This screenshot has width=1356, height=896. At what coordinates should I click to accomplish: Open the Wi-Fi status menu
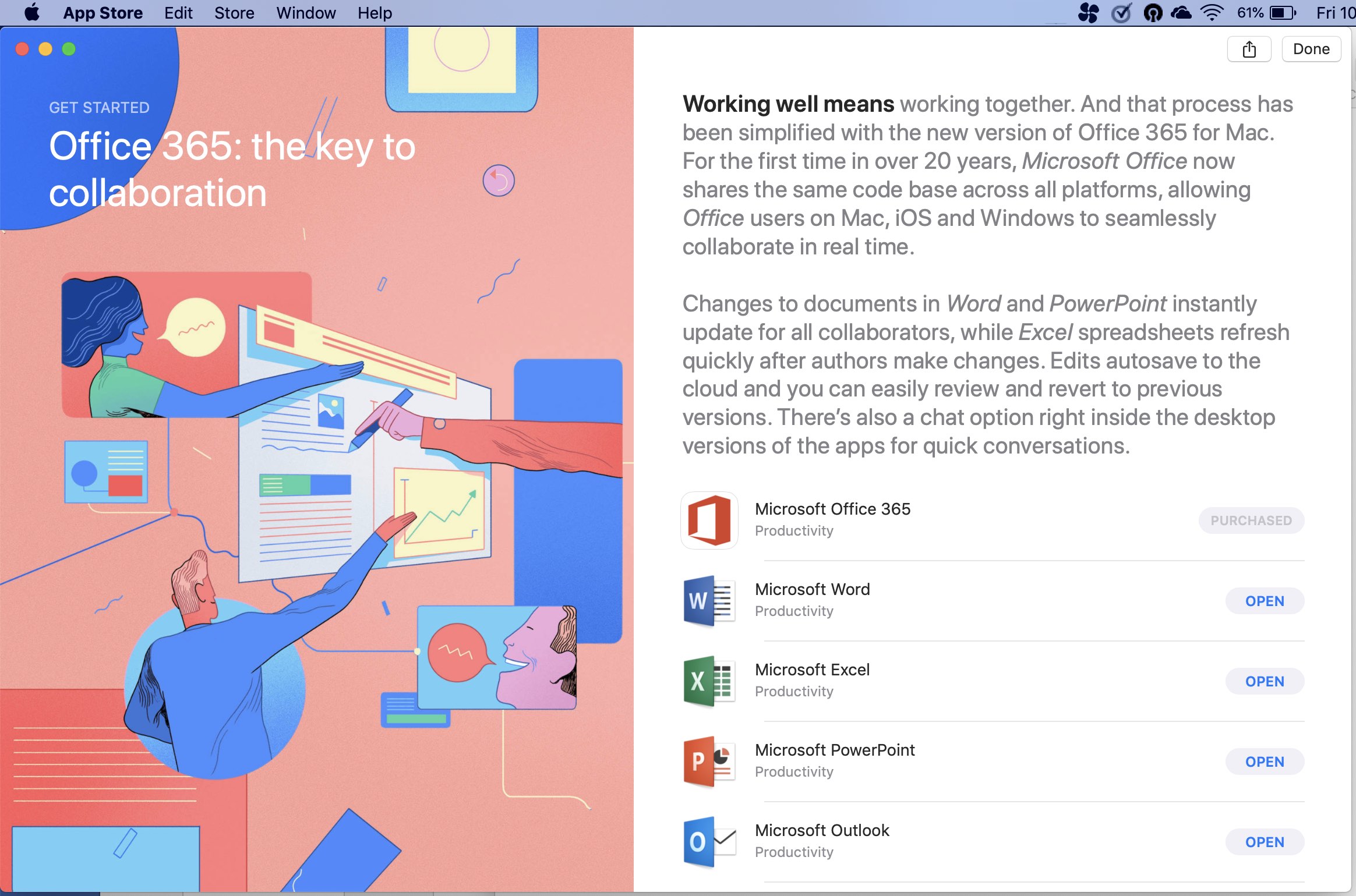1212,12
